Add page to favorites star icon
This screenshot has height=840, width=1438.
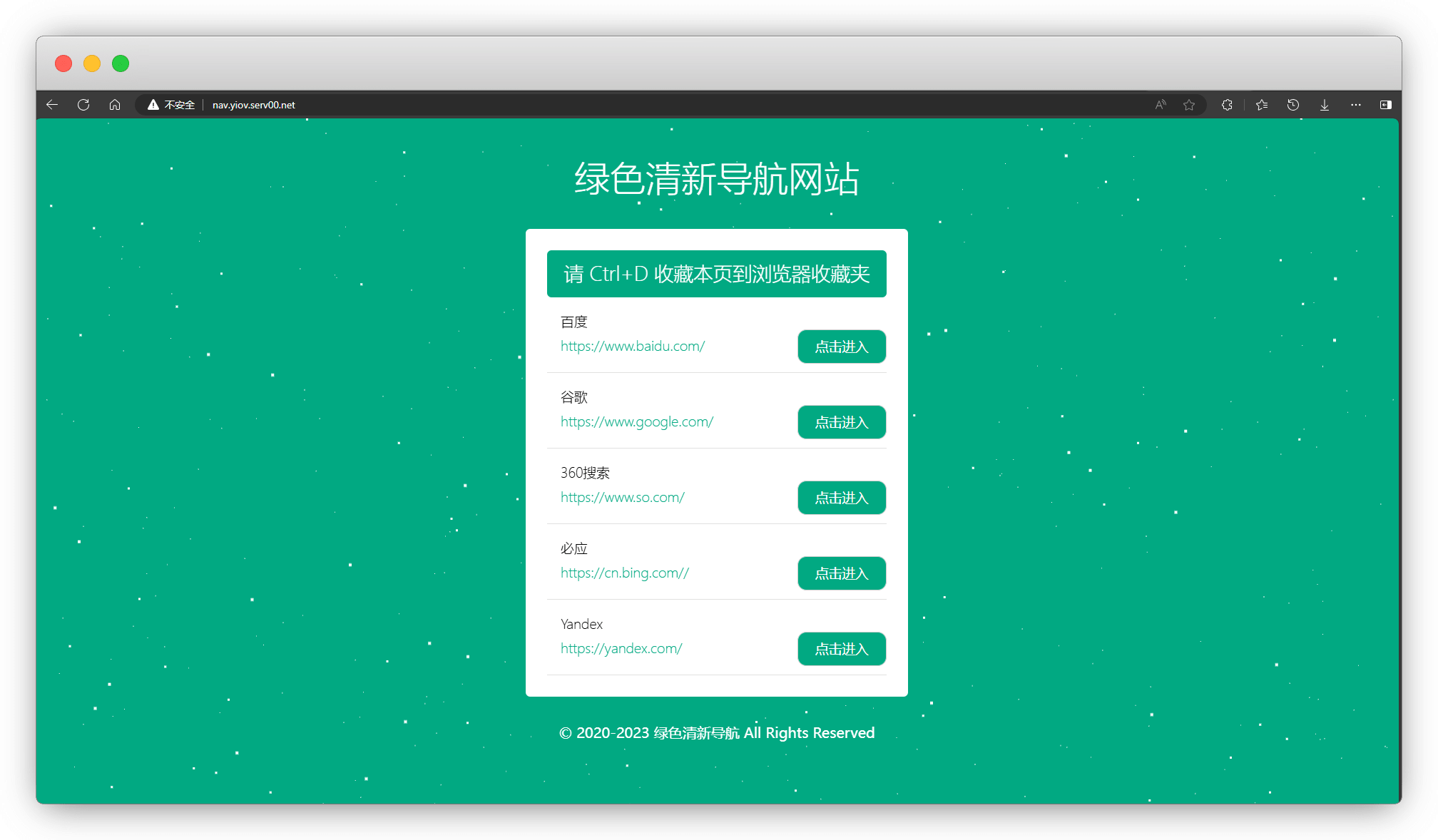[x=1189, y=105]
